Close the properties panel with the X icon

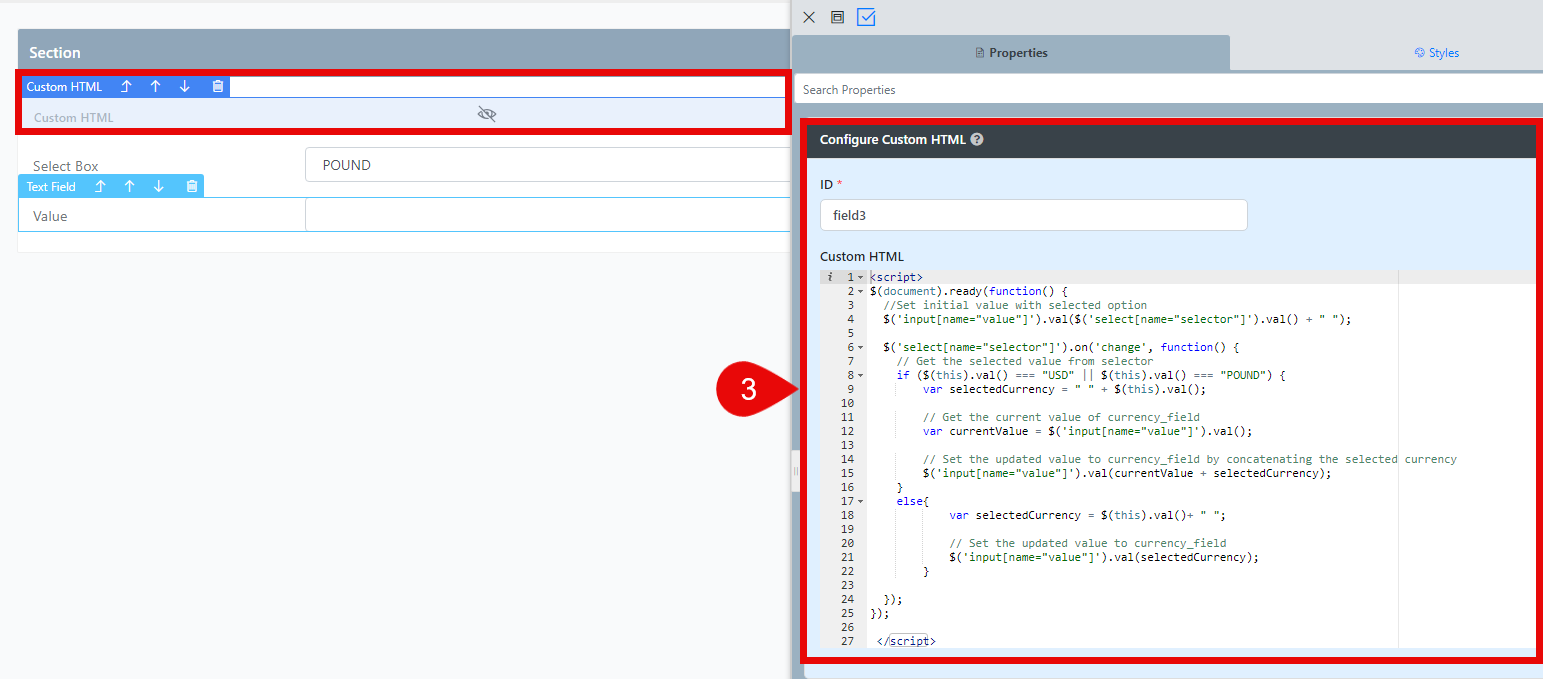[x=809, y=17]
